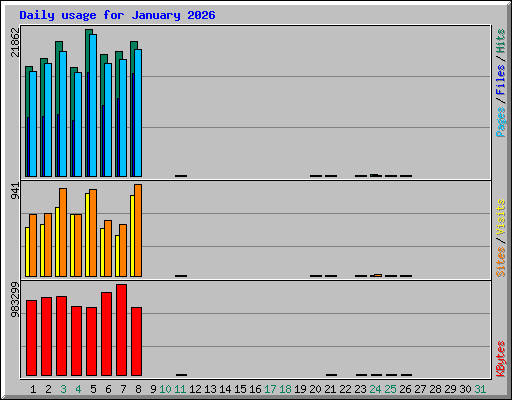Click day 7 on the x-axis
The image size is (512, 400).
pos(123,389)
